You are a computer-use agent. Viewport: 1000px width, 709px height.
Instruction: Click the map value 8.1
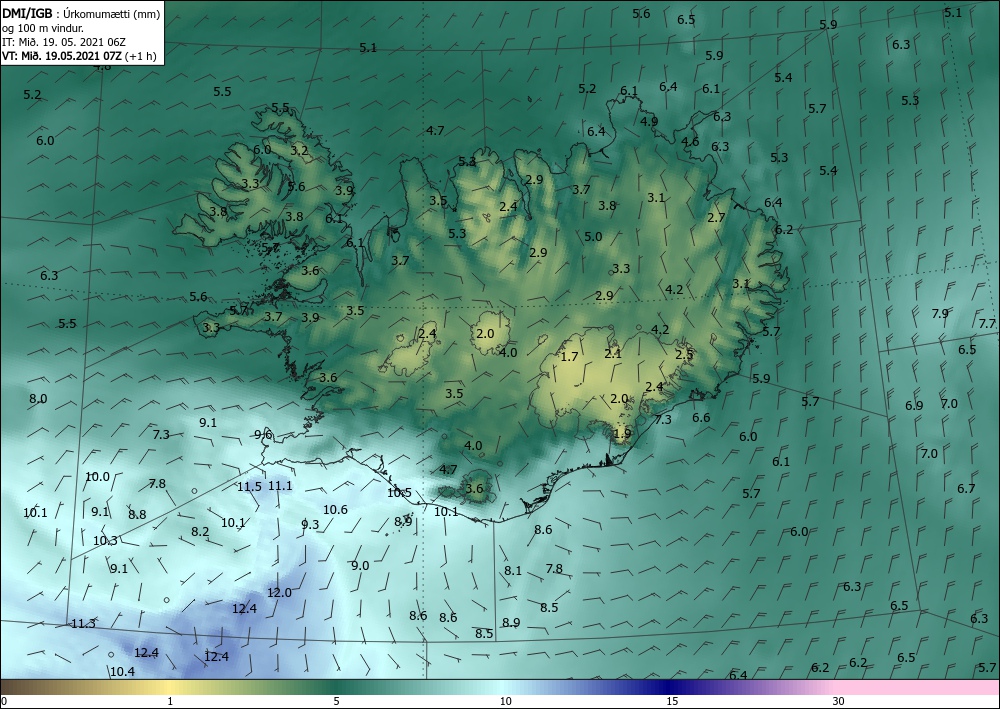513,571
